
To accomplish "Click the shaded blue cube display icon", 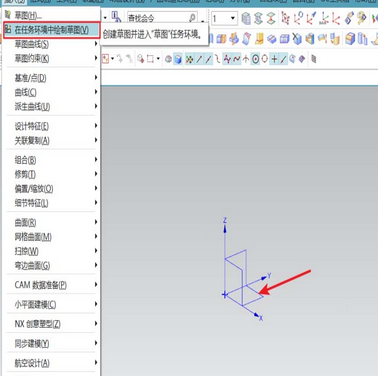I will [178, 59].
